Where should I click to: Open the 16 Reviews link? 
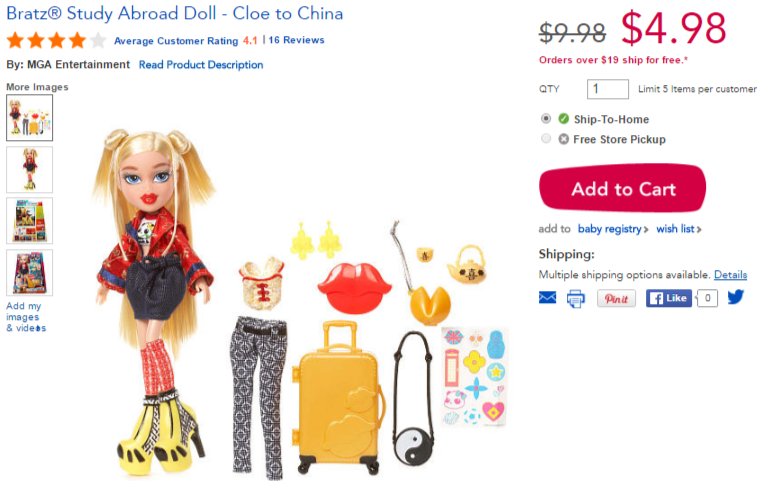click(296, 40)
